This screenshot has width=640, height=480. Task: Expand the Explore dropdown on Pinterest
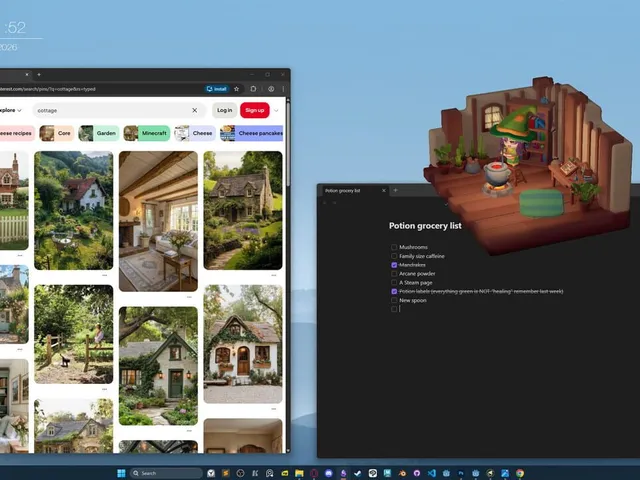click(x=11, y=110)
